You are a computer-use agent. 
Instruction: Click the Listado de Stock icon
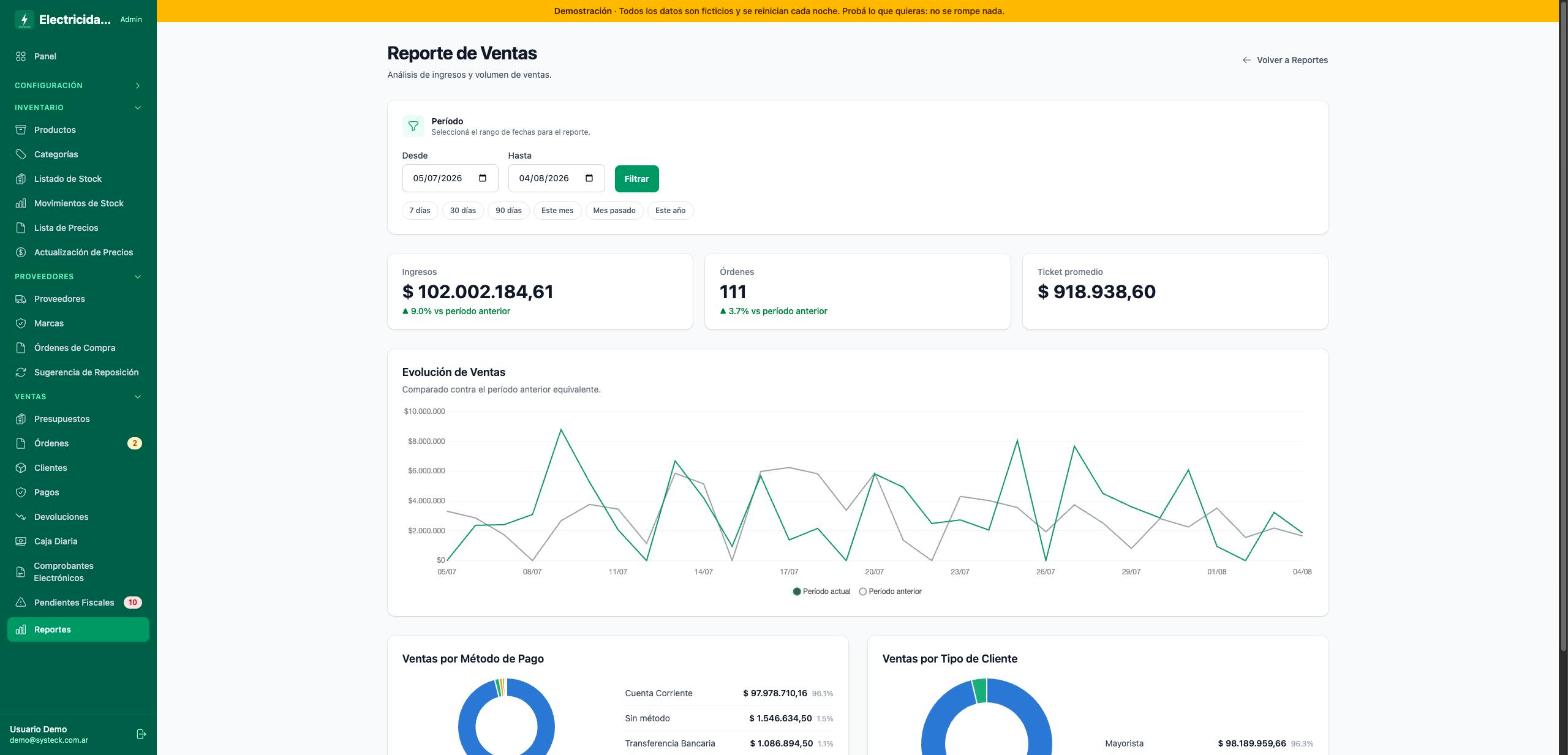tap(20, 179)
